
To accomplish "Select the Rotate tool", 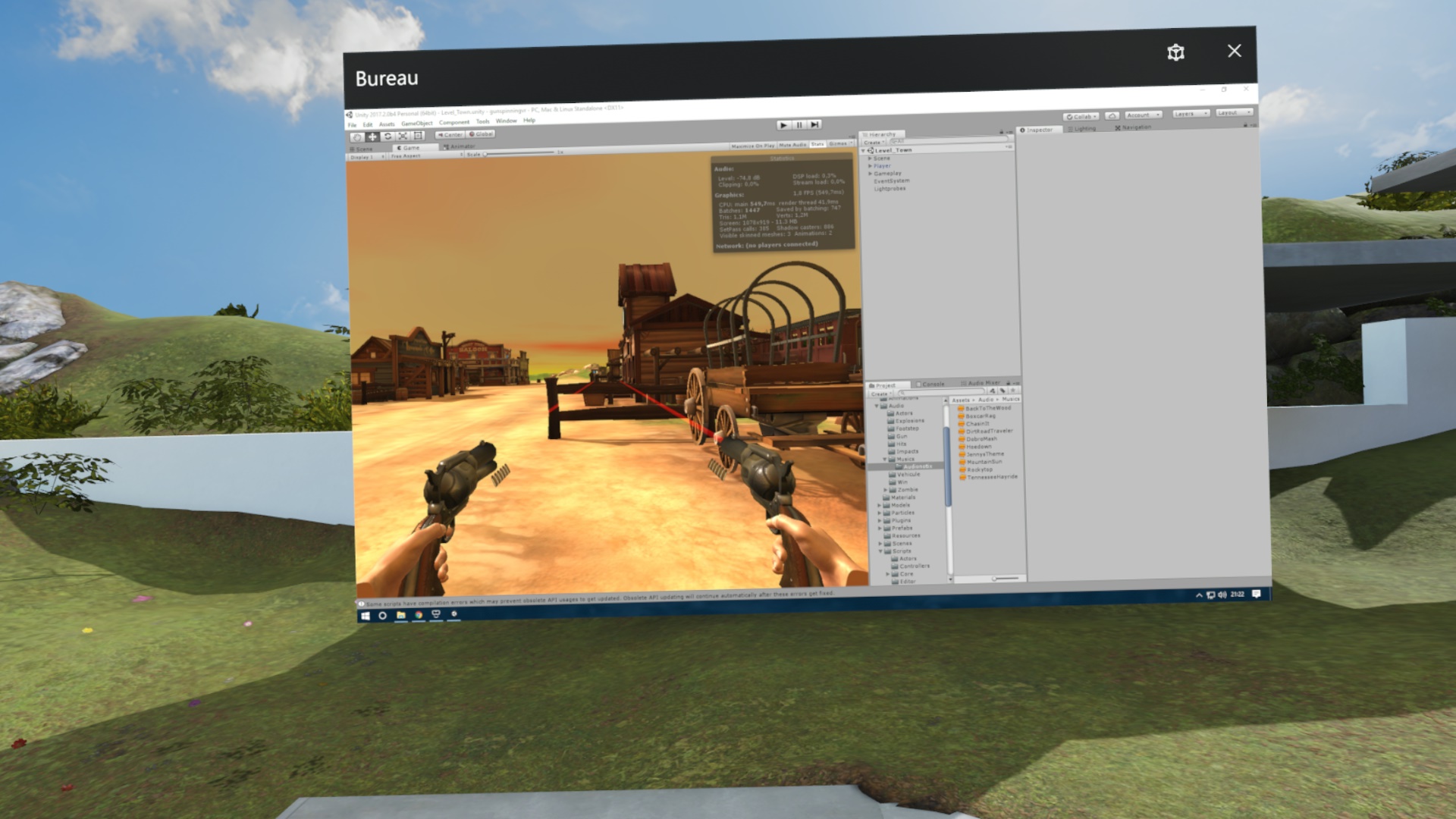I will point(388,136).
